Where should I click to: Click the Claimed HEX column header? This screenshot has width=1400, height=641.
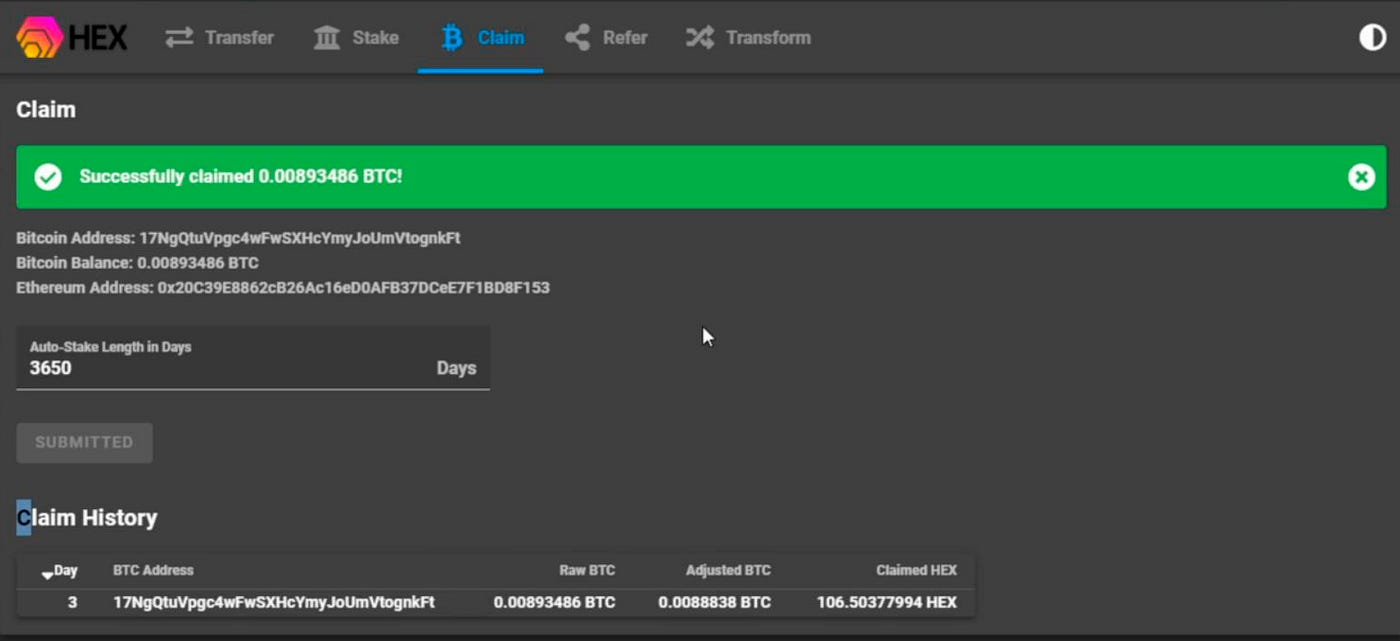click(x=917, y=570)
